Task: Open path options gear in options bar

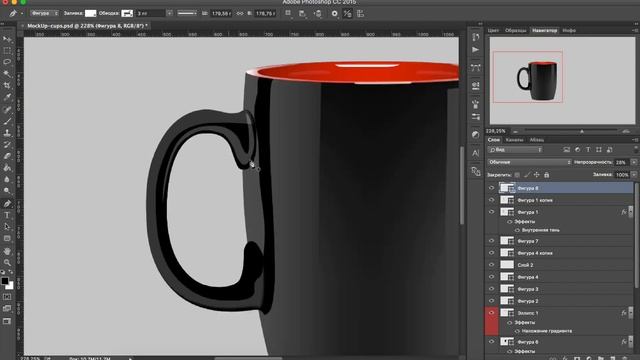Action: (335, 13)
